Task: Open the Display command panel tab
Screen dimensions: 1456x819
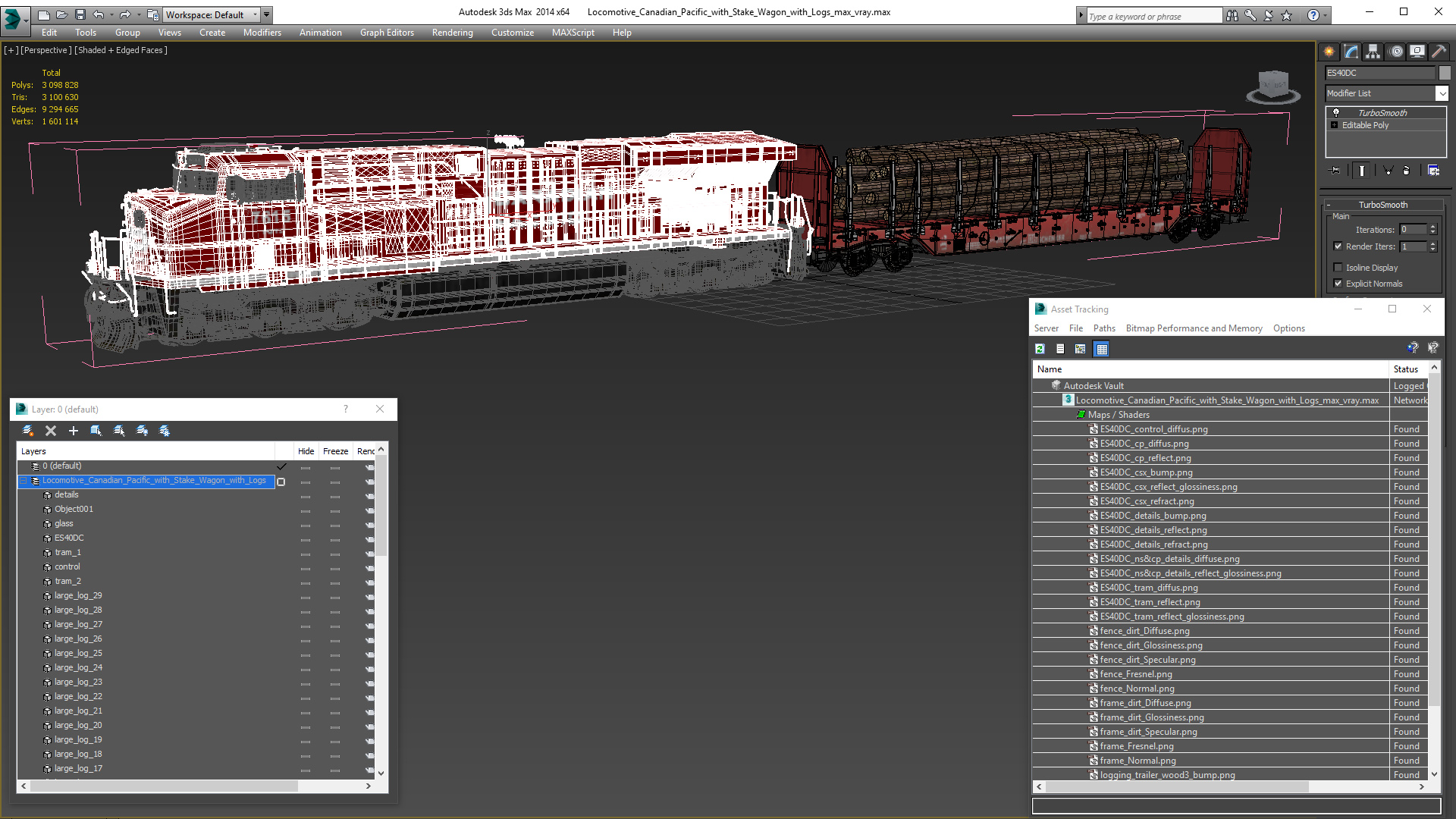Action: 1417,52
